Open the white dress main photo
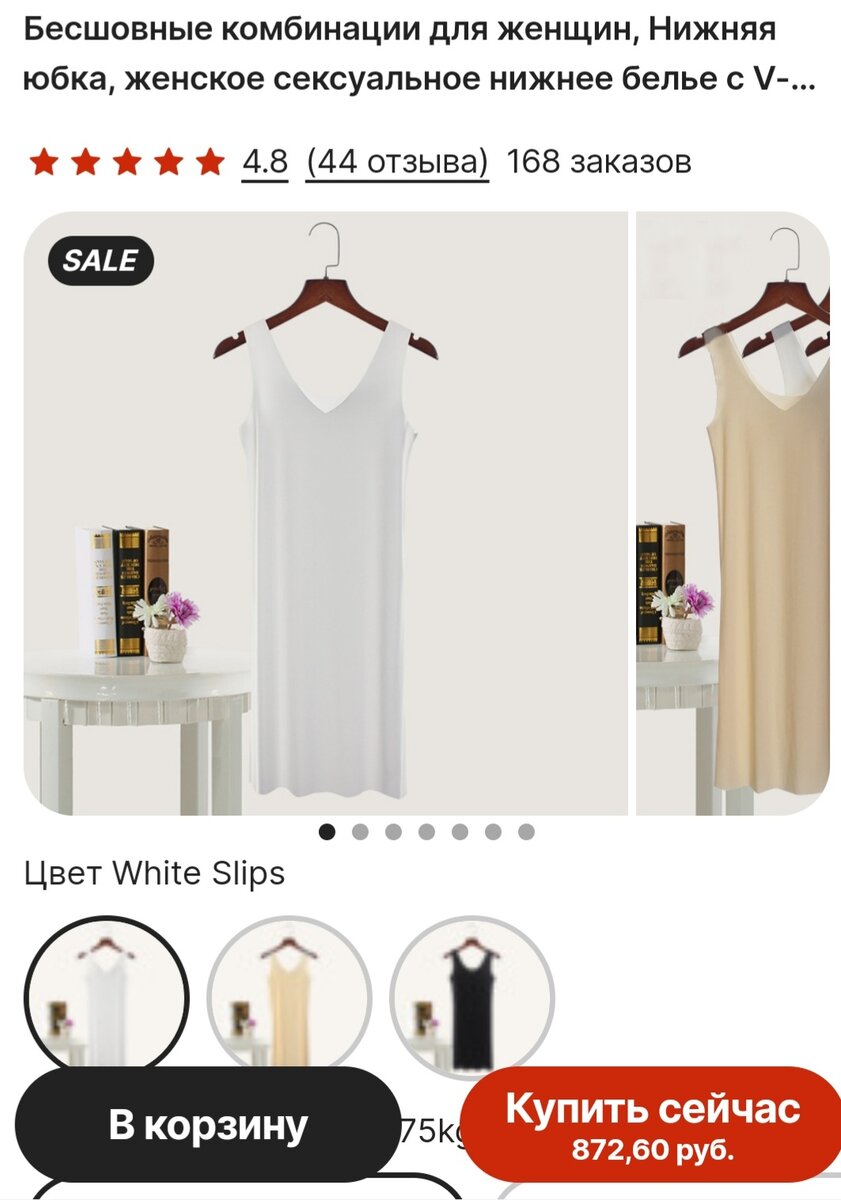This screenshot has height=1200, width=841. (326, 513)
